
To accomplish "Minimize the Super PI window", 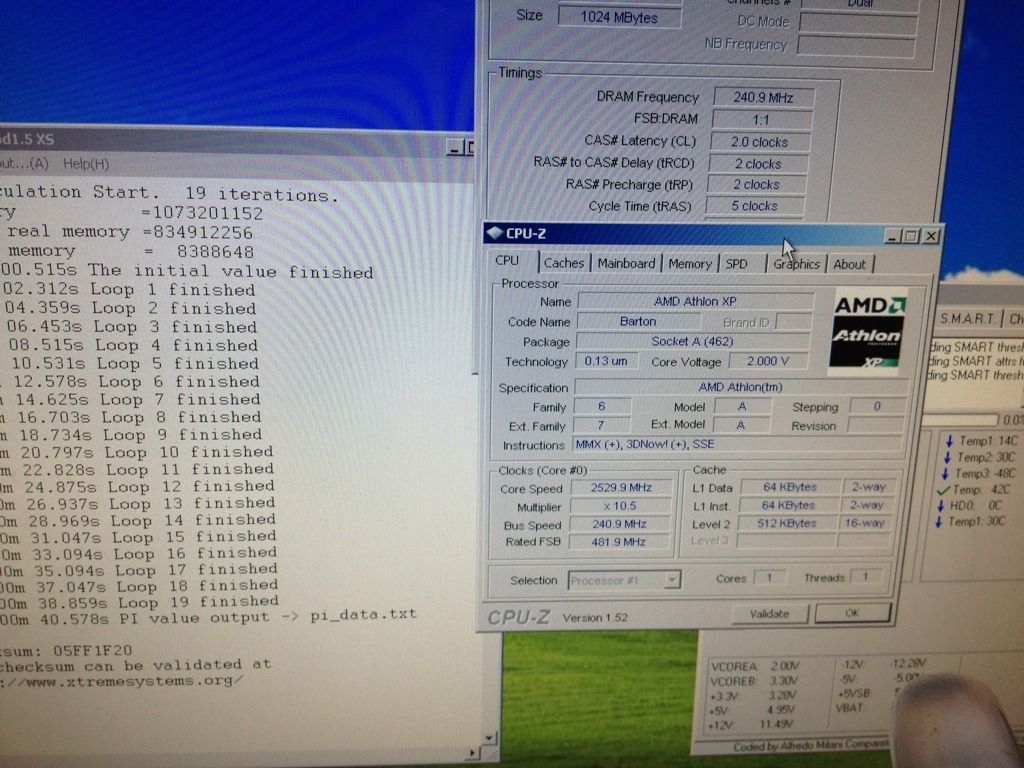I will tap(455, 148).
